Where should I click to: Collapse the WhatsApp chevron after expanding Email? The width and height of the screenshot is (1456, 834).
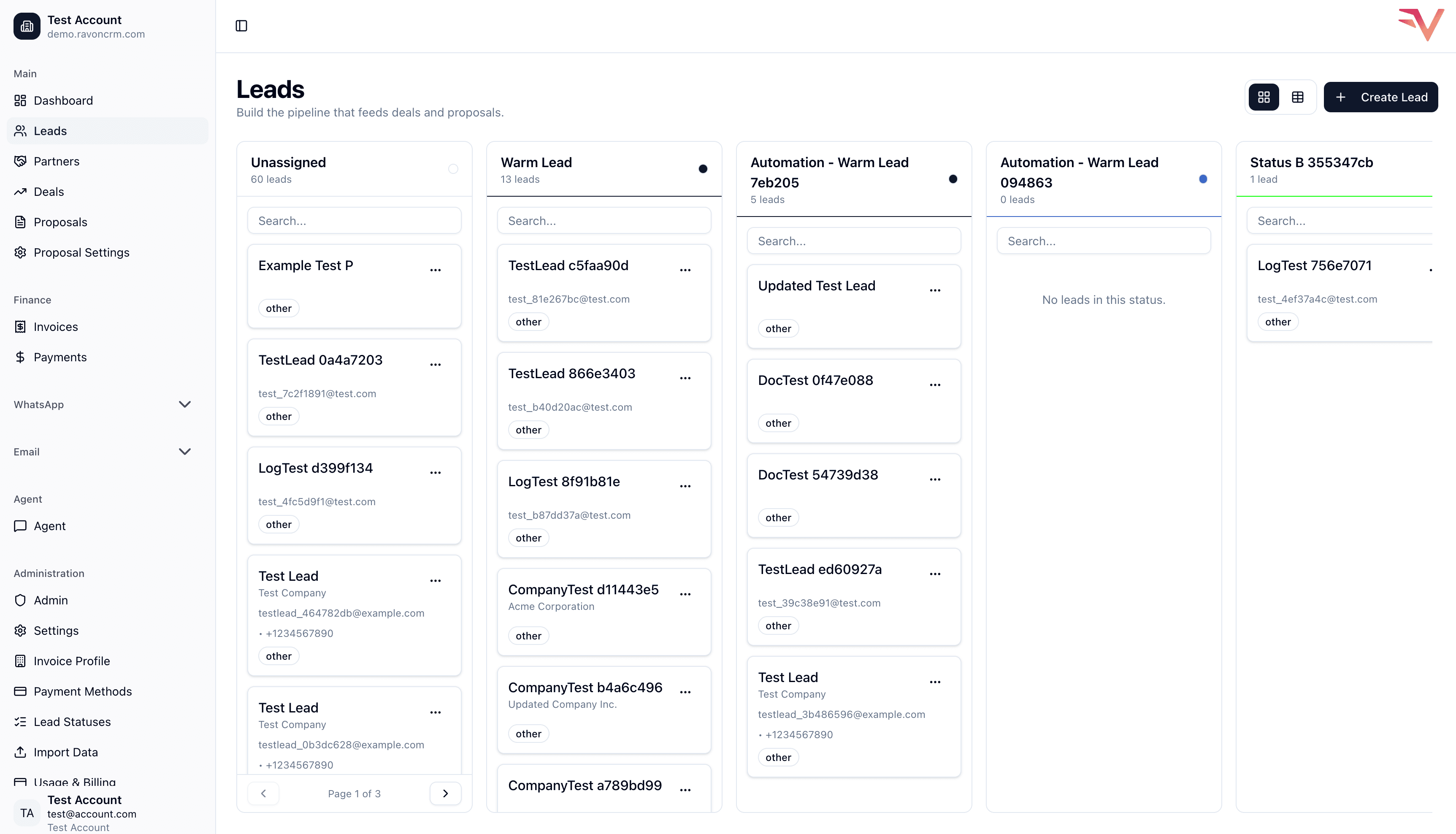[184, 404]
